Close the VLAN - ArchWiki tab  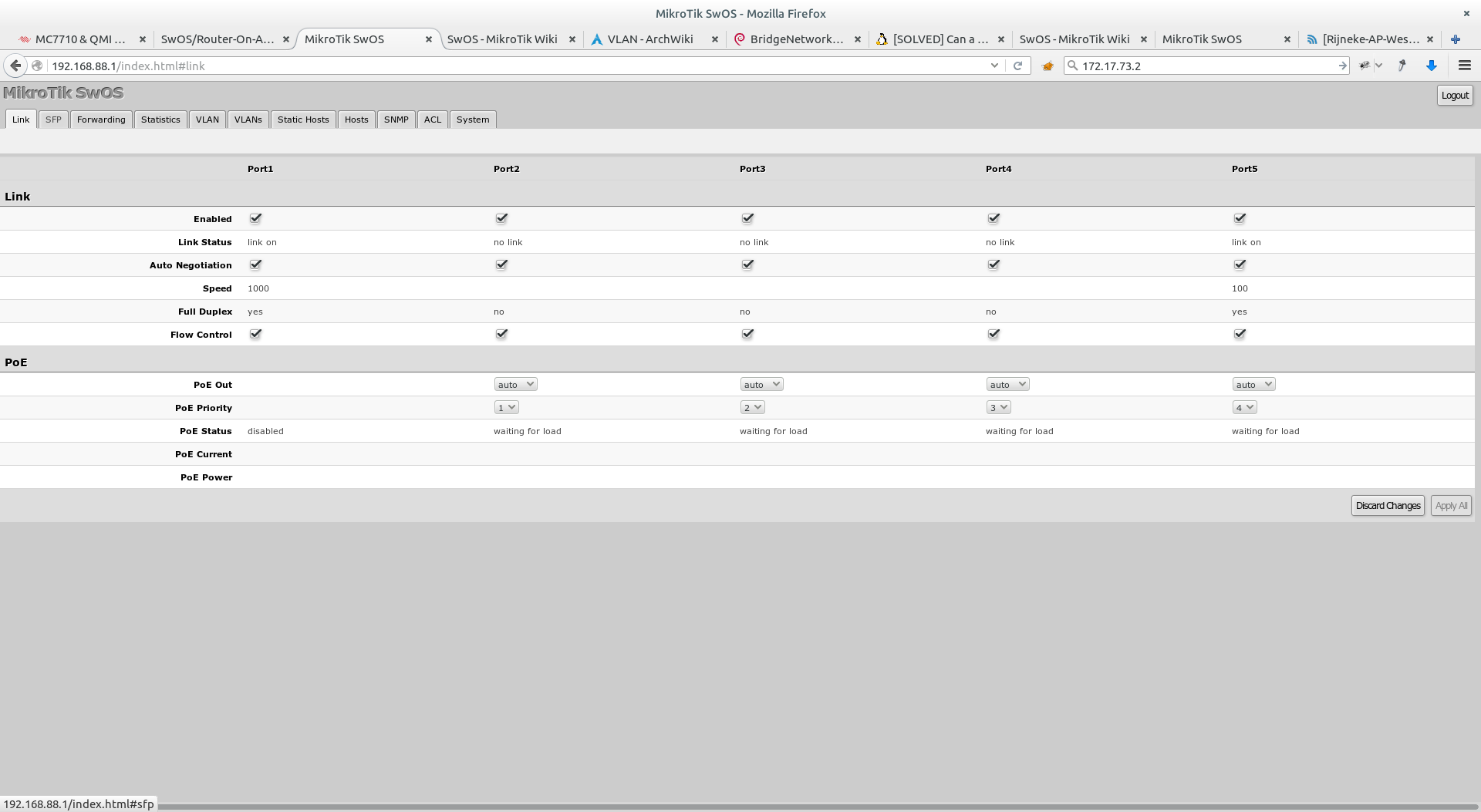coord(714,39)
